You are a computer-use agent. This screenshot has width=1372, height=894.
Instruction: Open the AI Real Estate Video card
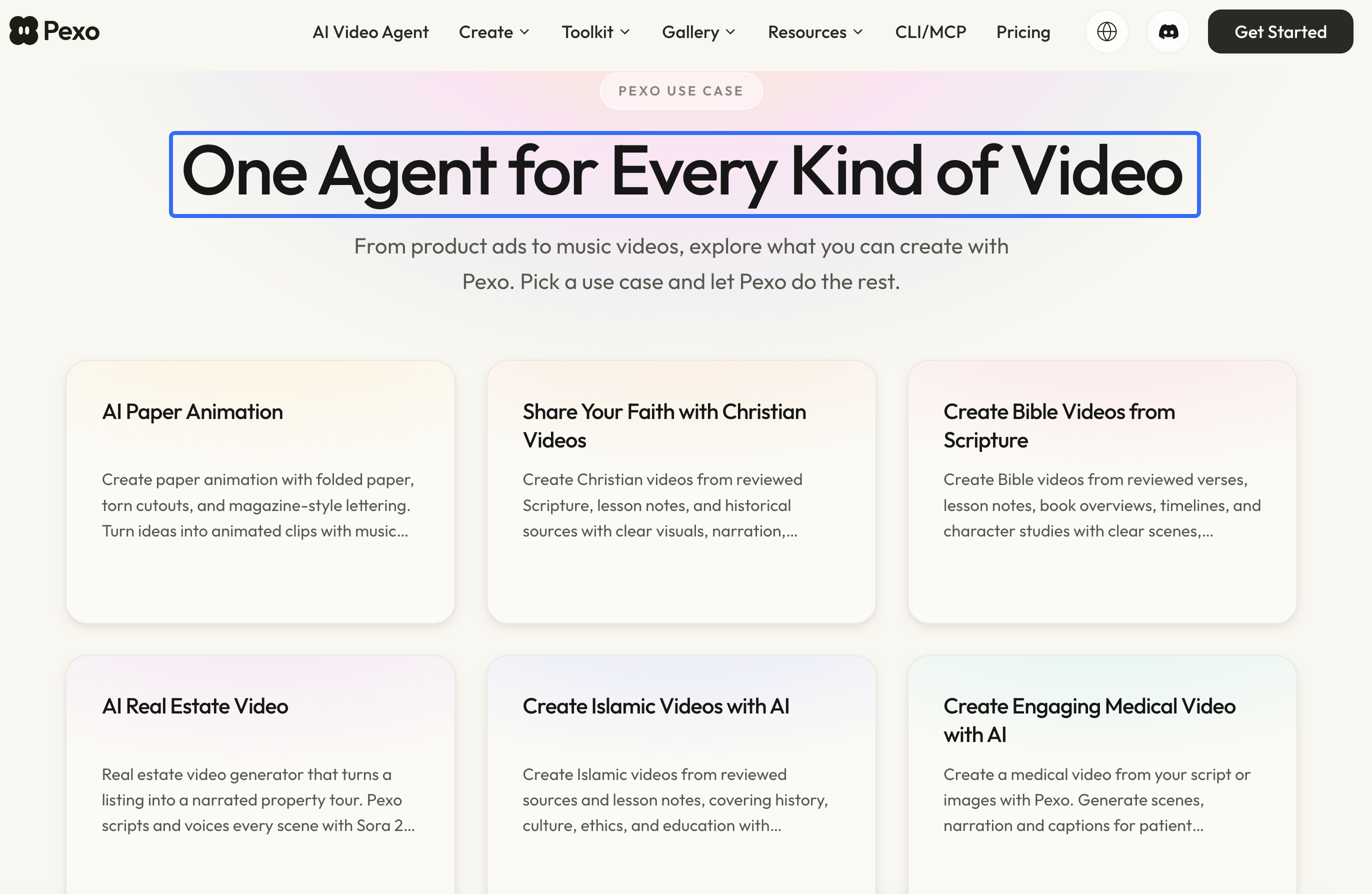[260, 774]
